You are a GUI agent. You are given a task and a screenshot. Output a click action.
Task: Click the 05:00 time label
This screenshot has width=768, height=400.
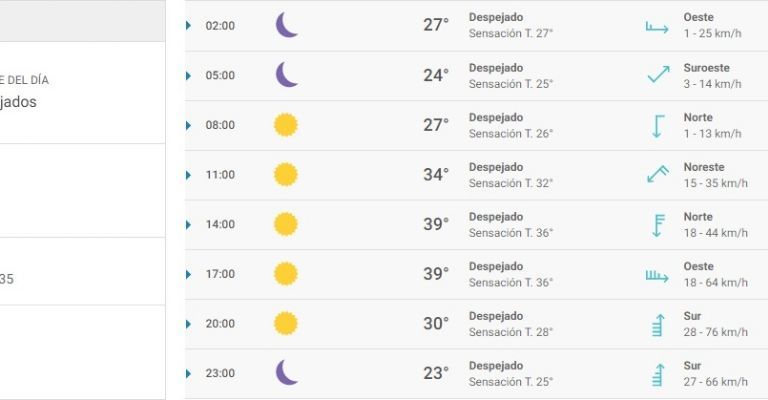tap(220, 75)
